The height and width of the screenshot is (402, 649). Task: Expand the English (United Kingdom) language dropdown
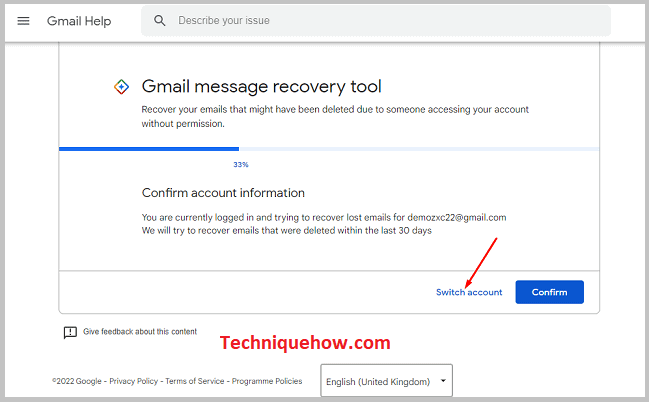pos(387,381)
